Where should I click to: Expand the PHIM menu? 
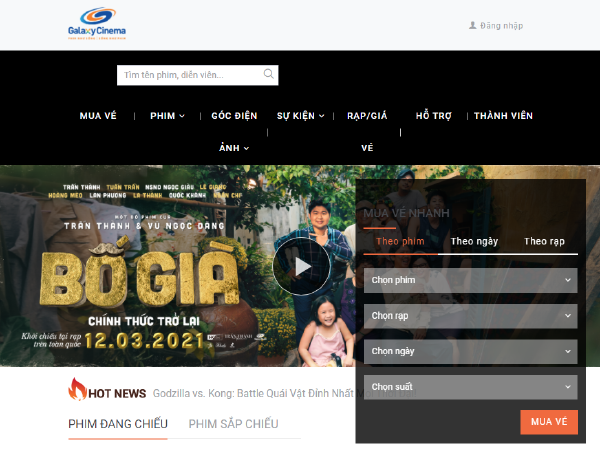point(167,116)
